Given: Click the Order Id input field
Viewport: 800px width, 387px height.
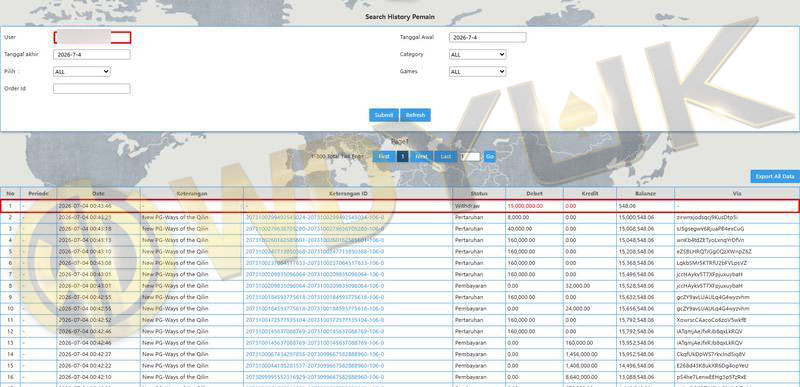Looking at the screenshot, I should tap(92, 89).
